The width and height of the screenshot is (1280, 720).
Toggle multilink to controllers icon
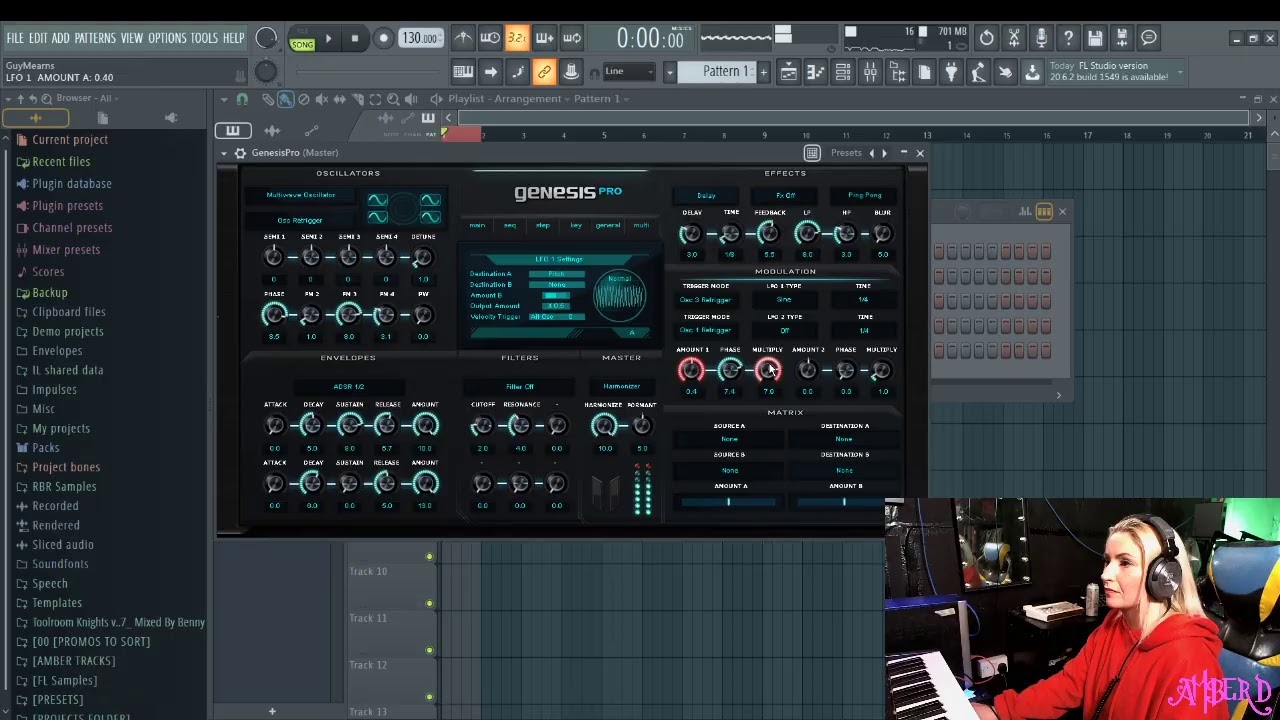(x=544, y=72)
